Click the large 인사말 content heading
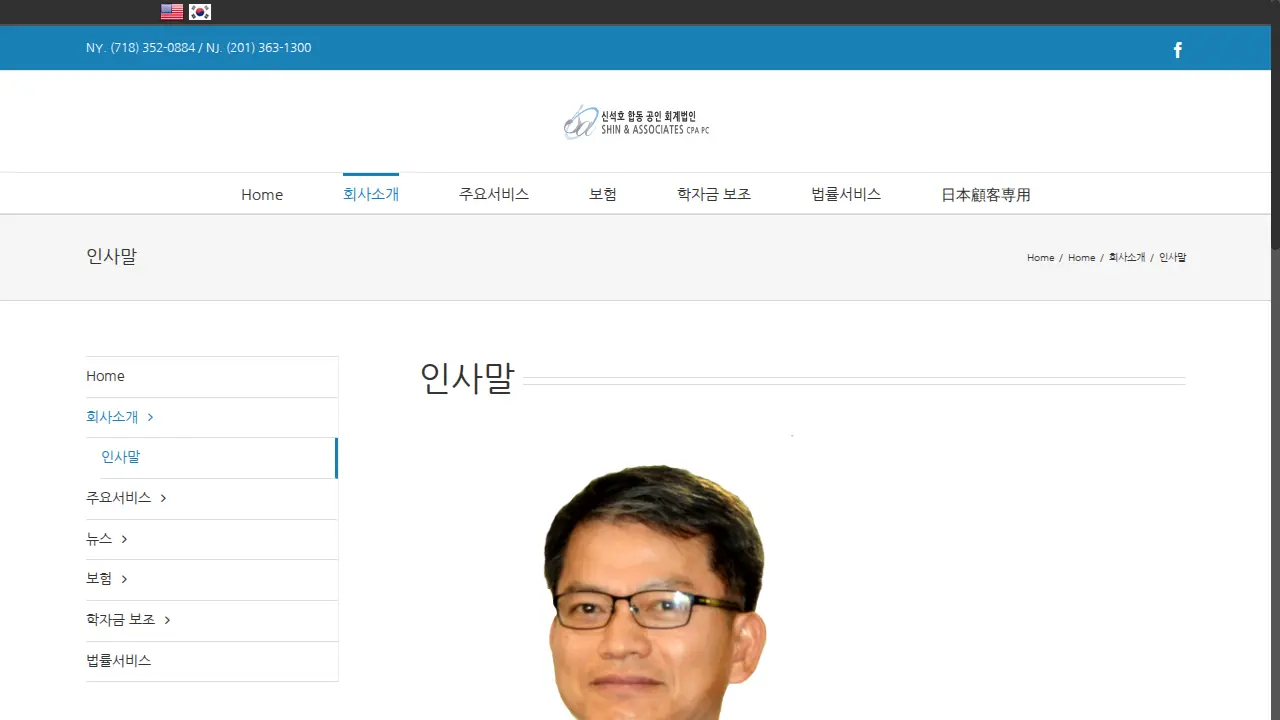This screenshot has height=720, width=1280. 467,379
